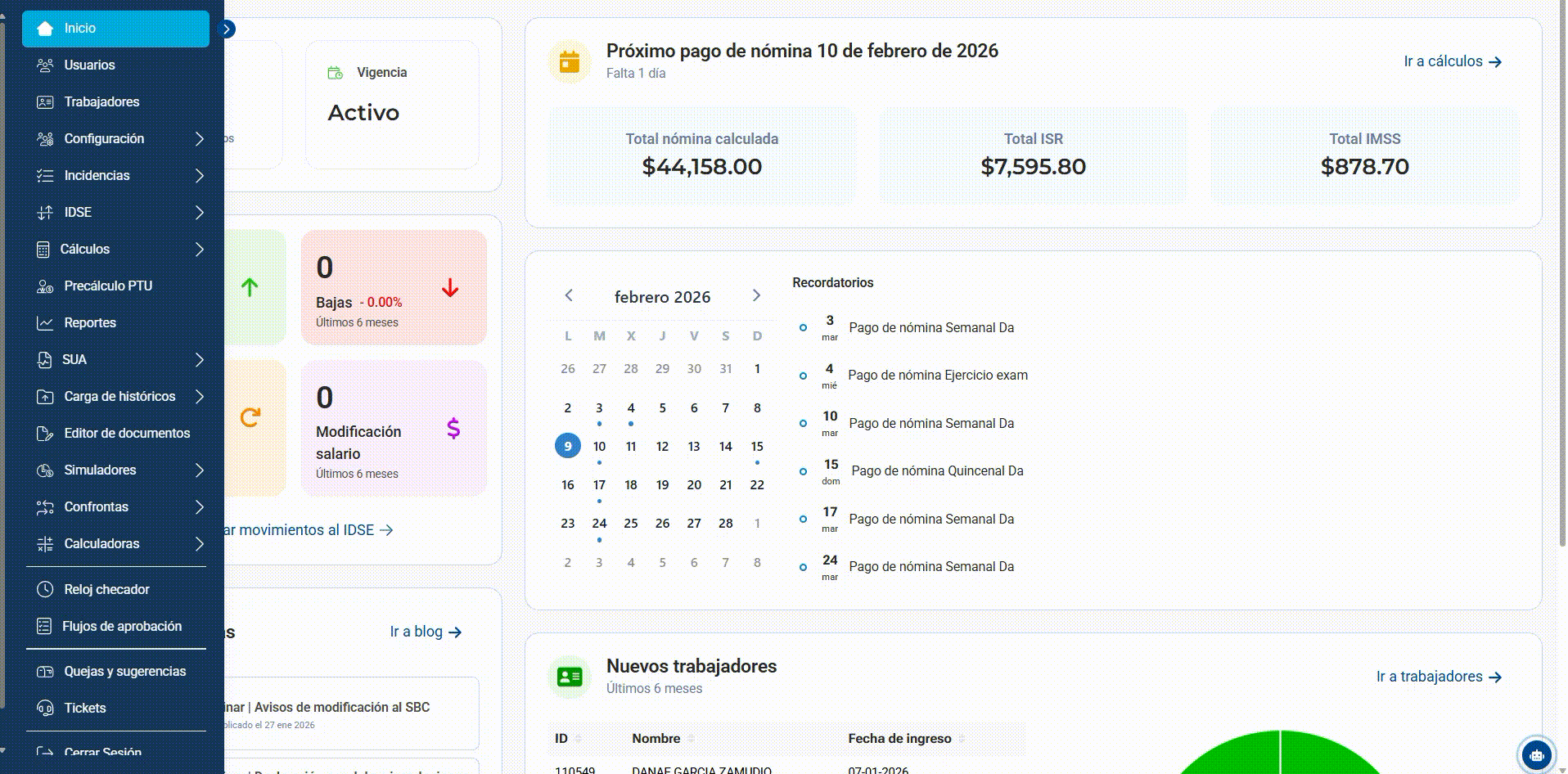Click the Usuarios people icon
The height and width of the screenshot is (774, 1568).
[x=45, y=65]
